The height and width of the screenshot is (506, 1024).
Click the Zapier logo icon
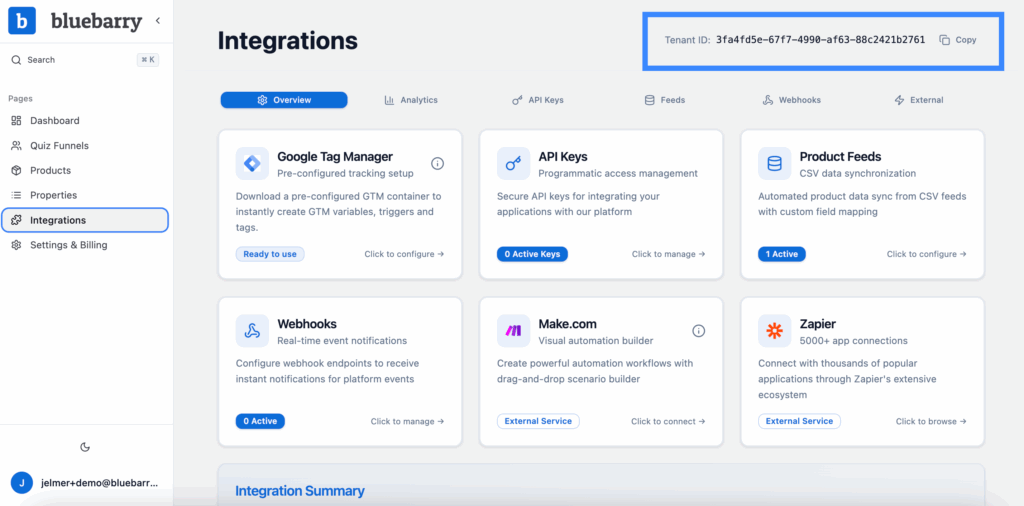(775, 330)
